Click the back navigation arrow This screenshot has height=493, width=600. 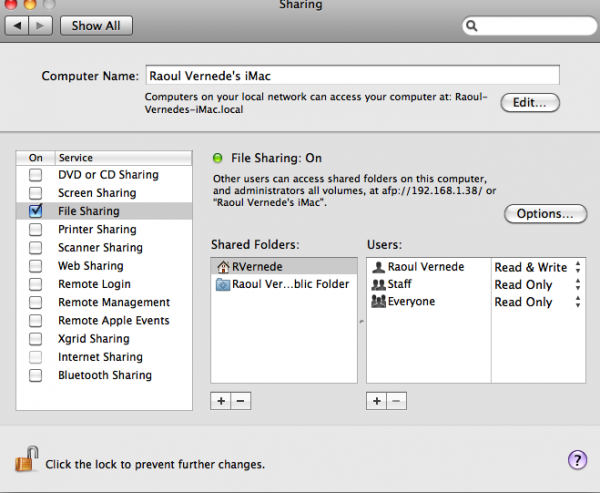pos(17,26)
